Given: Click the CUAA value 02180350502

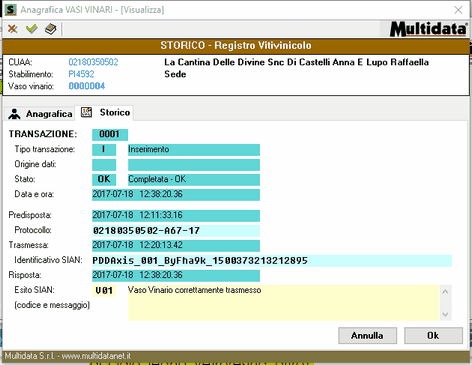Looking at the screenshot, I should 93,62.
